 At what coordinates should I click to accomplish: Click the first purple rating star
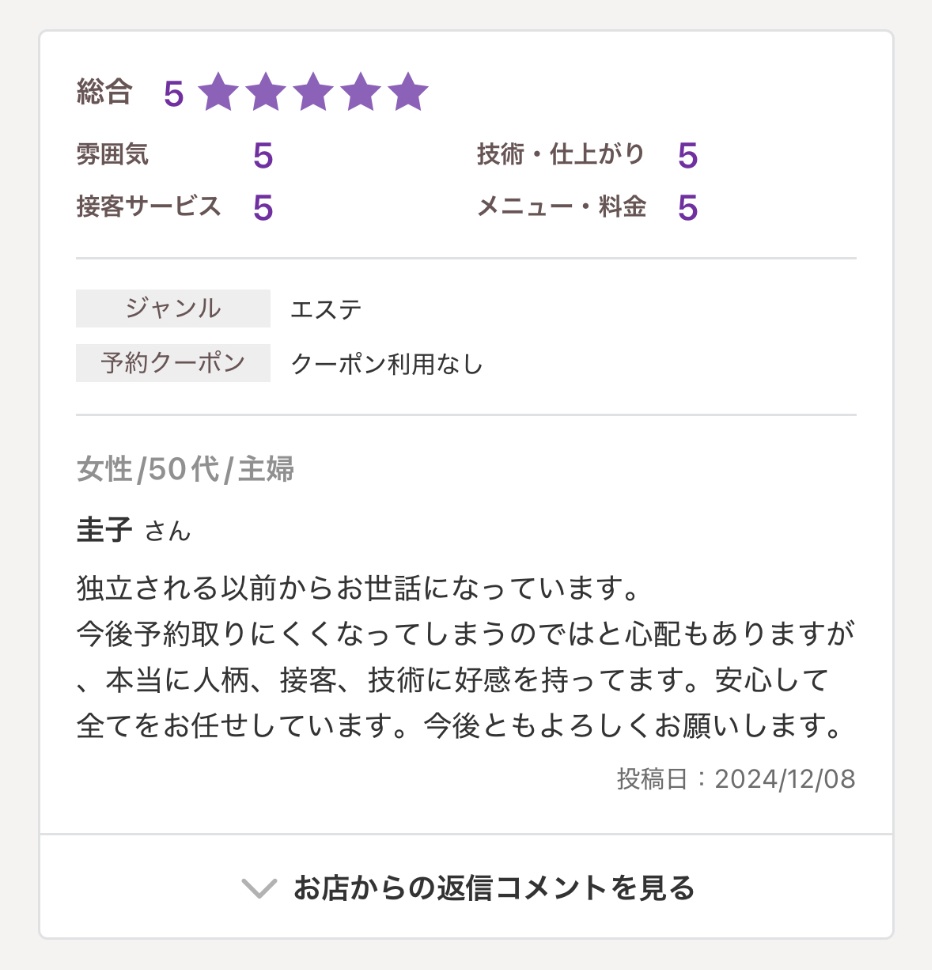[x=219, y=93]
